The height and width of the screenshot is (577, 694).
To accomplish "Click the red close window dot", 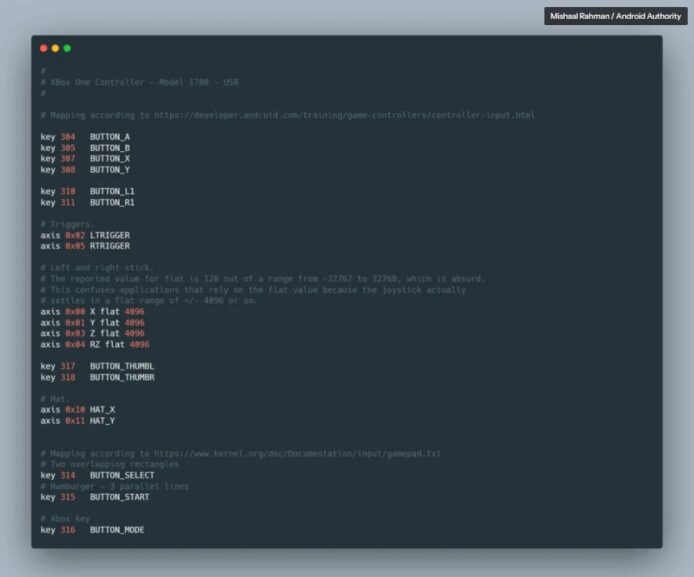I will (x=43, y=48).
